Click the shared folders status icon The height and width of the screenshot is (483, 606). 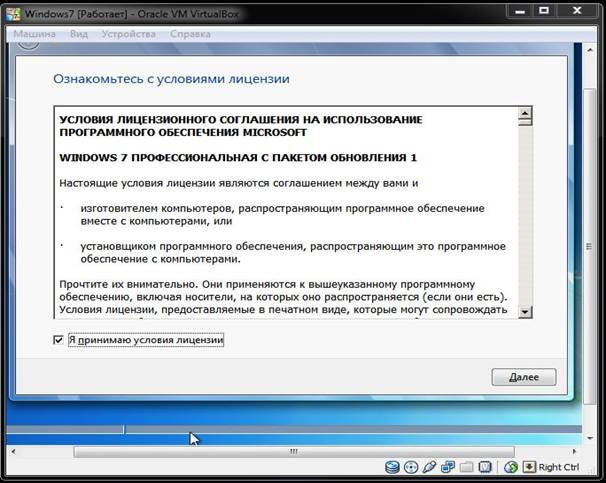point(466,467)
